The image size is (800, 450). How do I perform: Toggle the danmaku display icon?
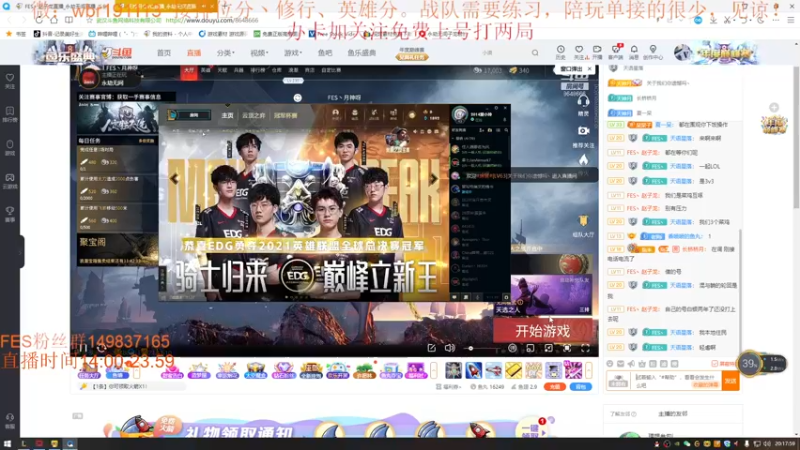(x=512, y=348)
